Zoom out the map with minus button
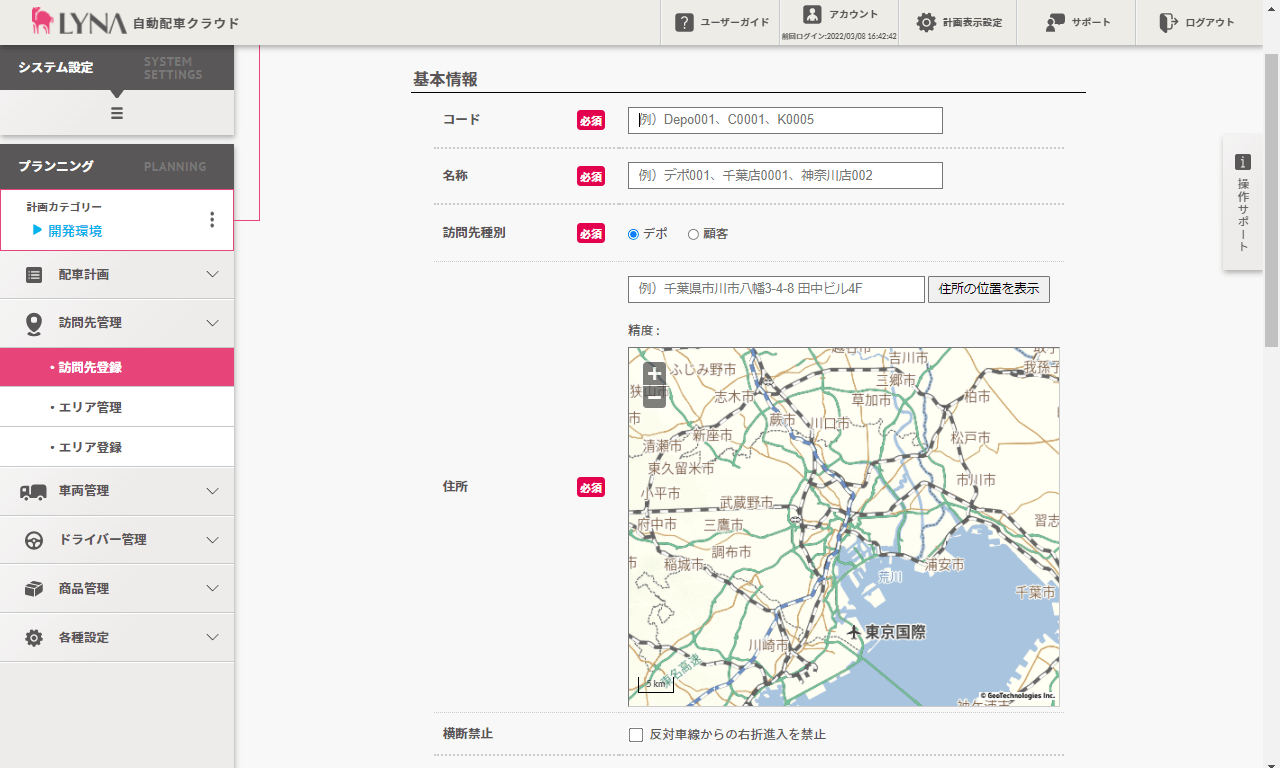The width and height of the screenshot is (1280, 768). [x=654, y=397]
